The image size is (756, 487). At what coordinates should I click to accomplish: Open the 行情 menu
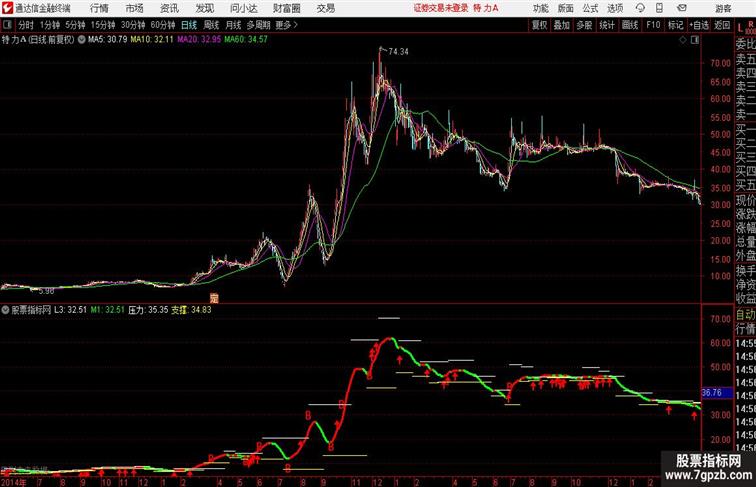(x=99, y=8)
